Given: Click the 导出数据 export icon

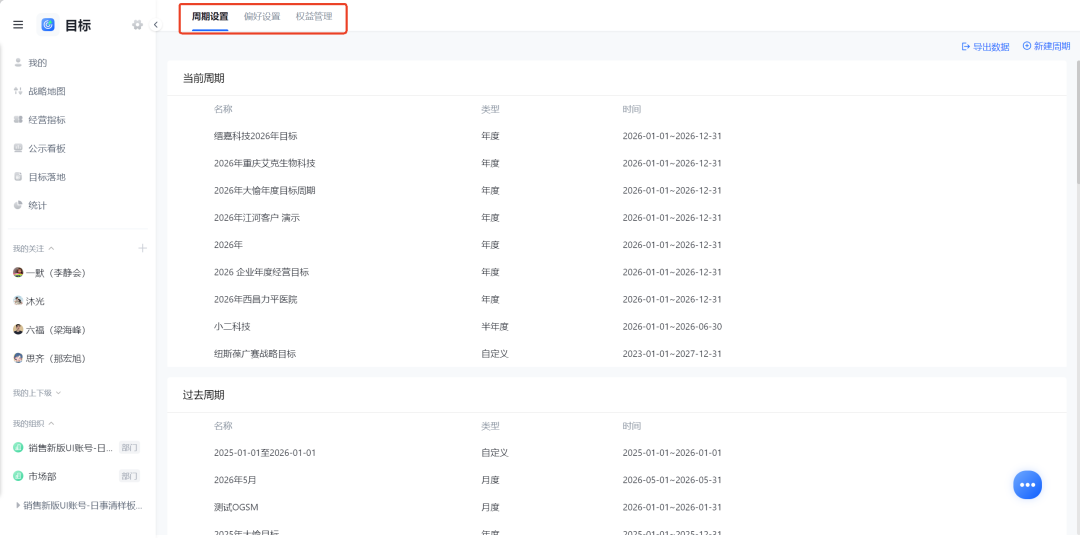Looking at the screenshot, I should [965, 47].
